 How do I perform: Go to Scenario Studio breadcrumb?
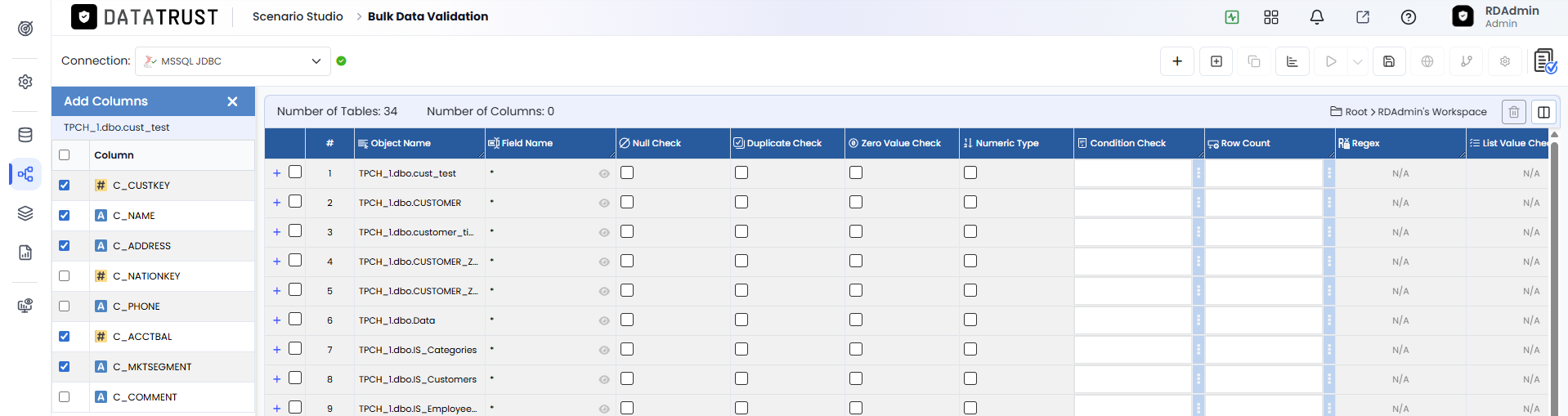coord(298,16)
